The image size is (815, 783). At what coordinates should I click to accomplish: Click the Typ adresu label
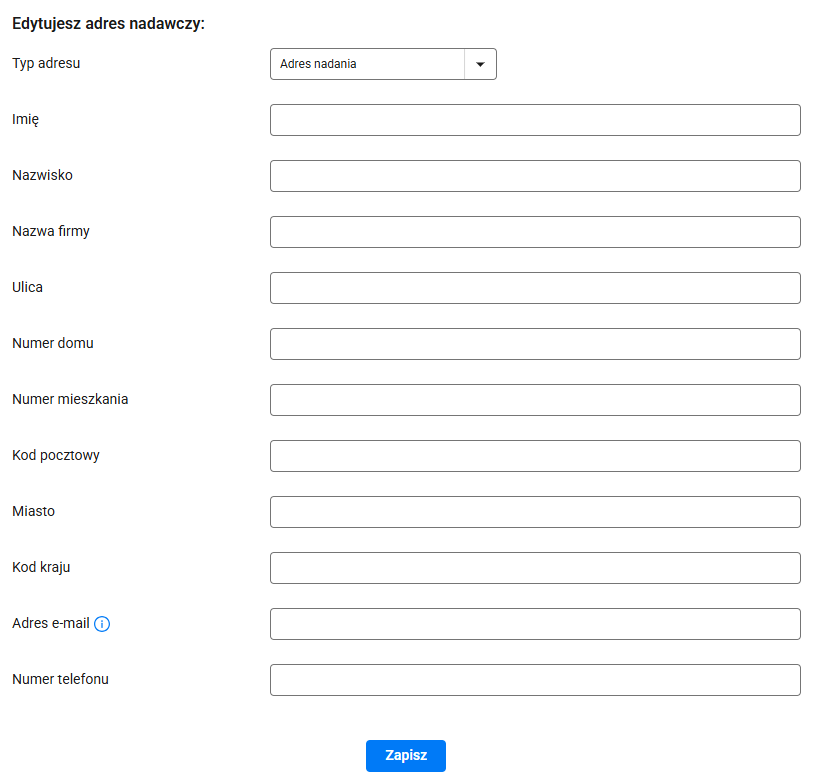(46, 63)
